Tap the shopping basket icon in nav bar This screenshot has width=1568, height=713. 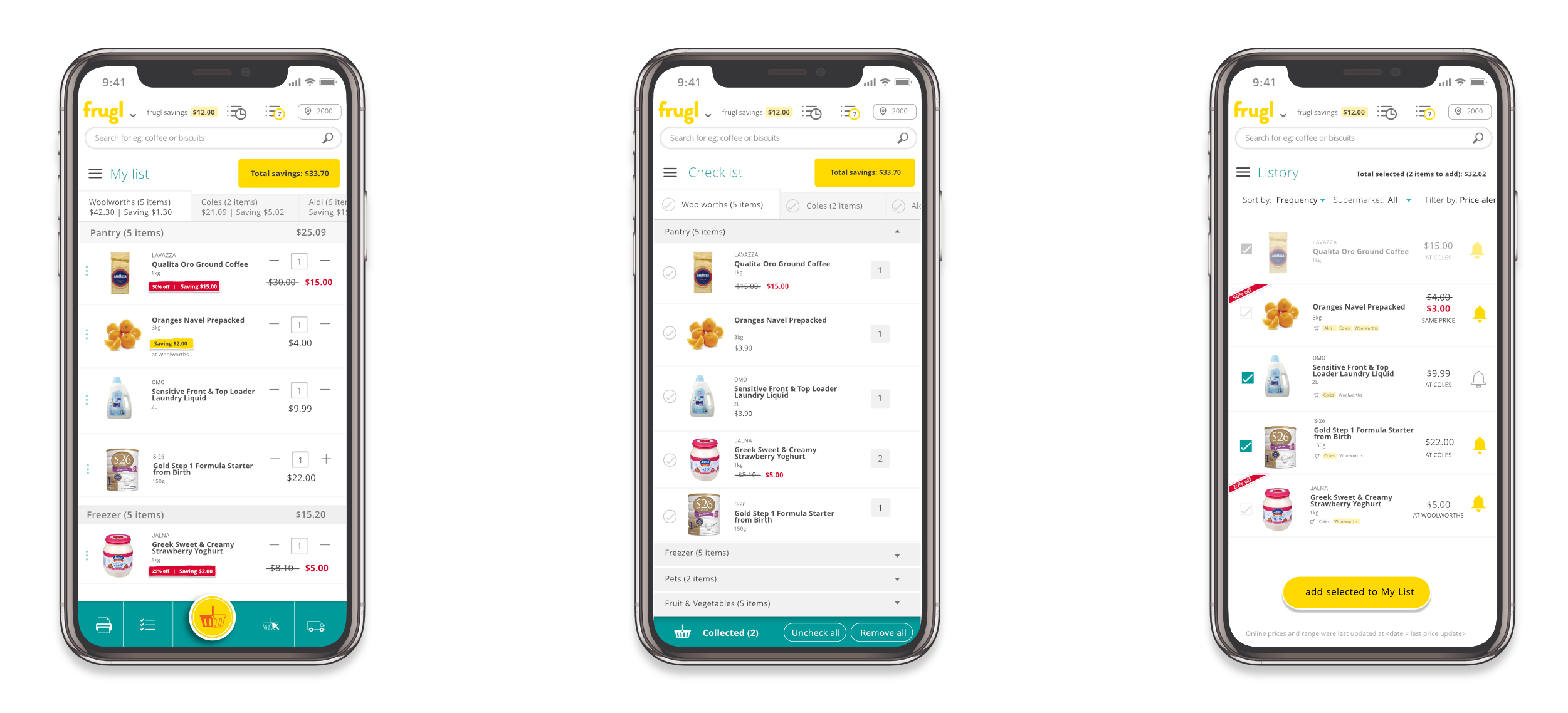(213, 617)
